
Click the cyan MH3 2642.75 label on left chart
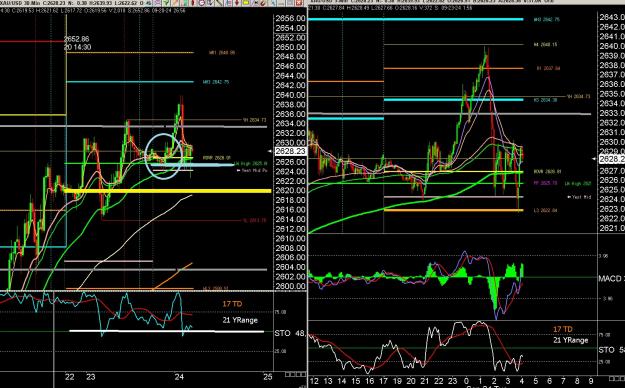(216, 82)
